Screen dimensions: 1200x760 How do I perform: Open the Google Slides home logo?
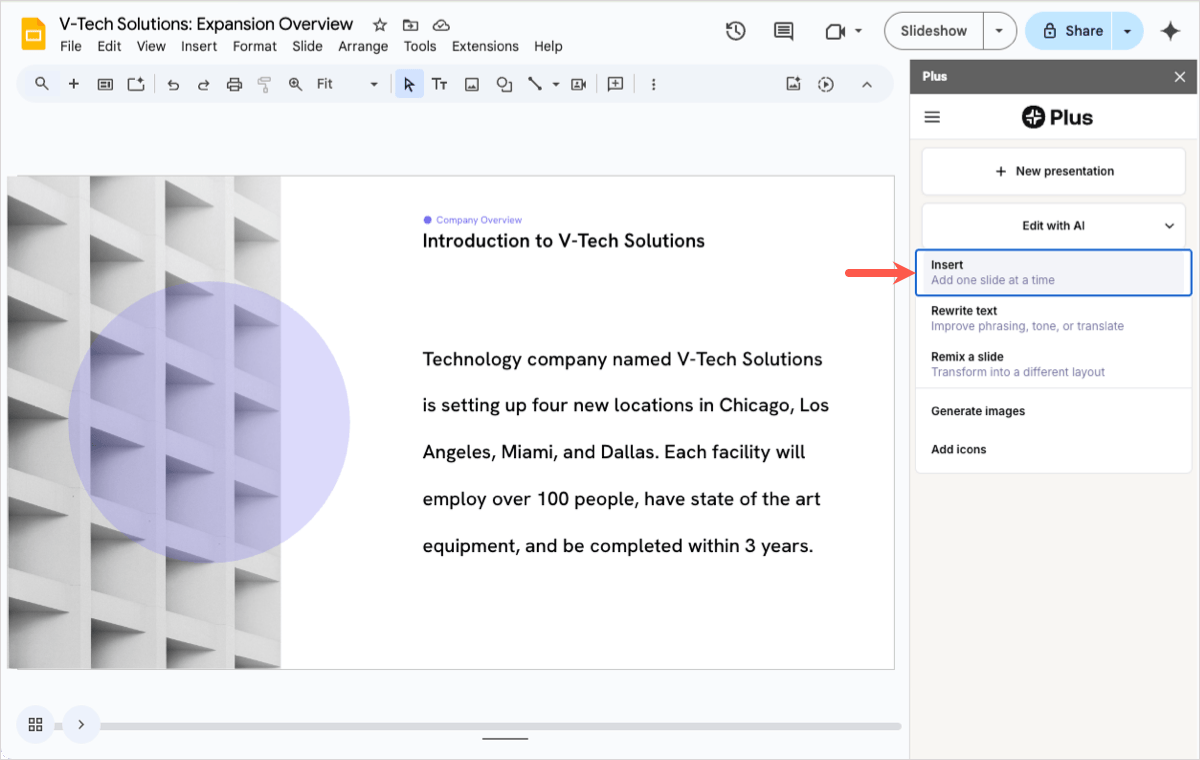[33, 34]
